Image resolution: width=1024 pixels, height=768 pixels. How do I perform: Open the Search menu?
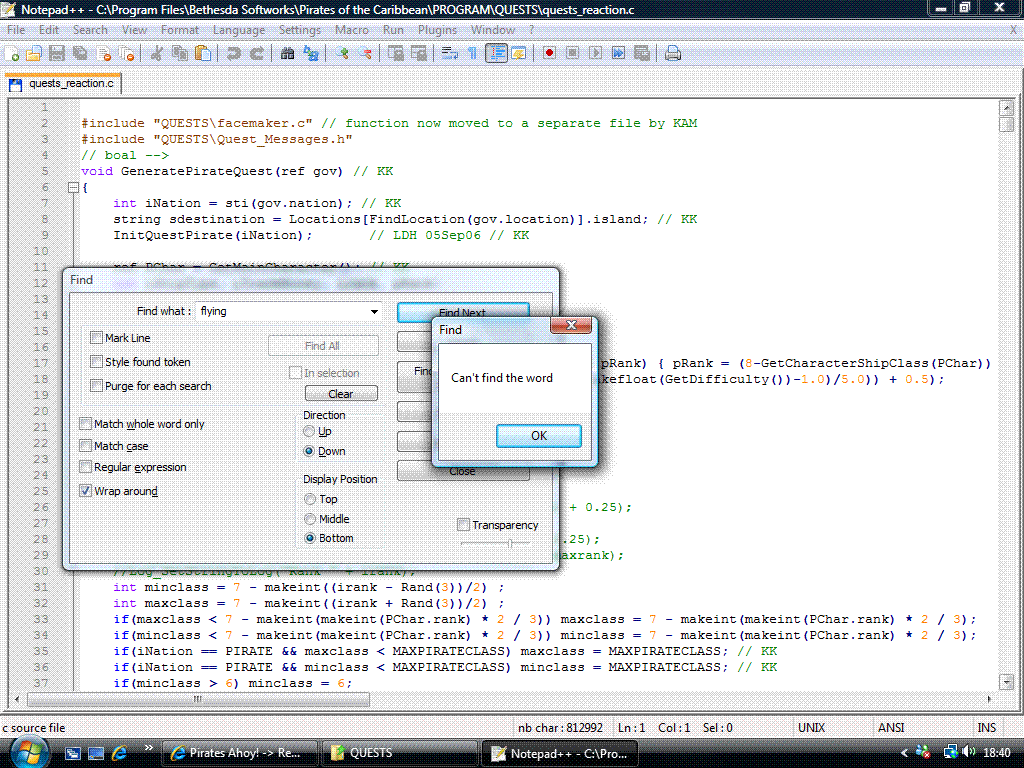tap(90, 30)
